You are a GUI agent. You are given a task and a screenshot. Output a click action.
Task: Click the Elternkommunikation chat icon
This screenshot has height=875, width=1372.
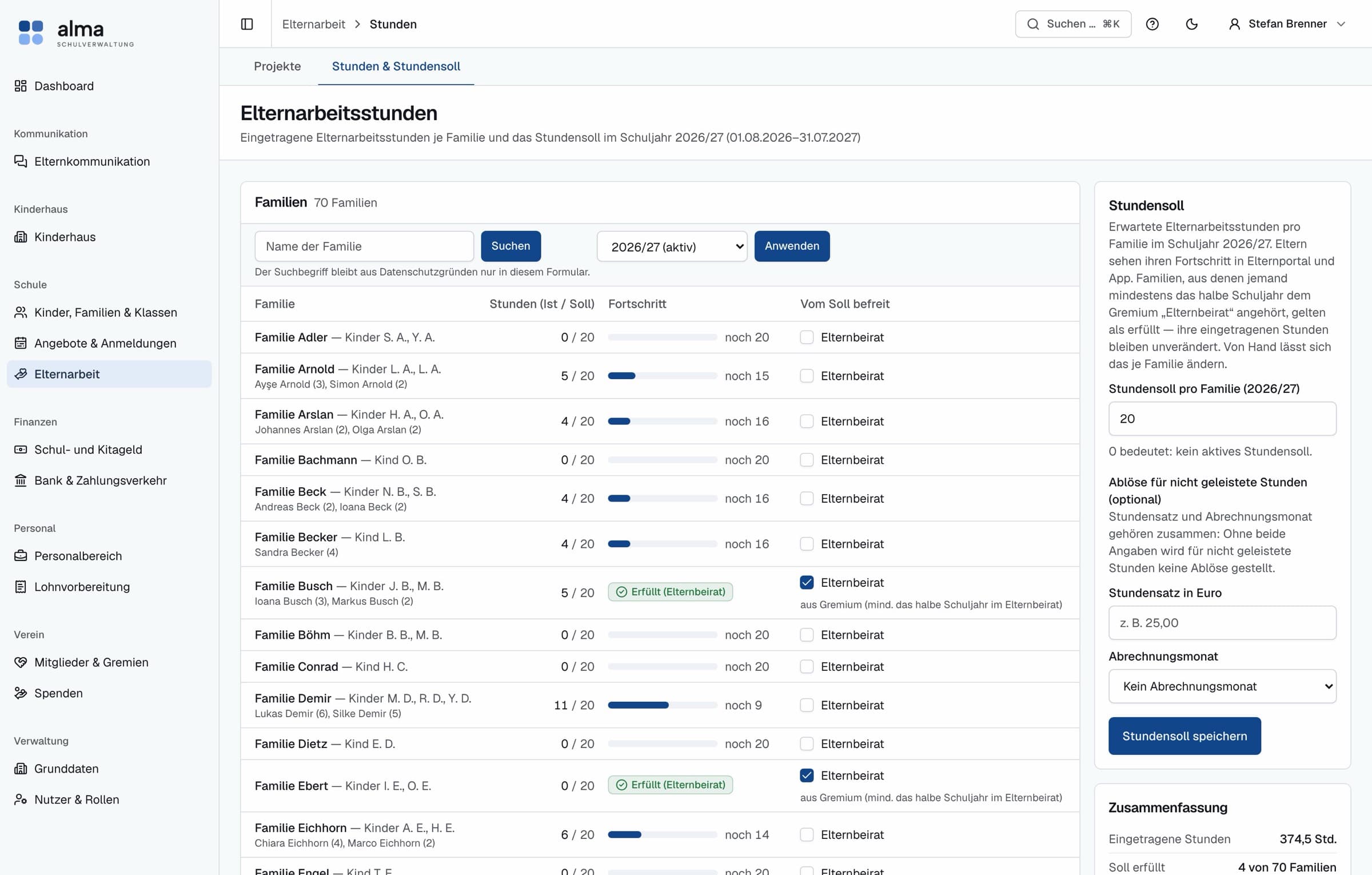[21, 161]
